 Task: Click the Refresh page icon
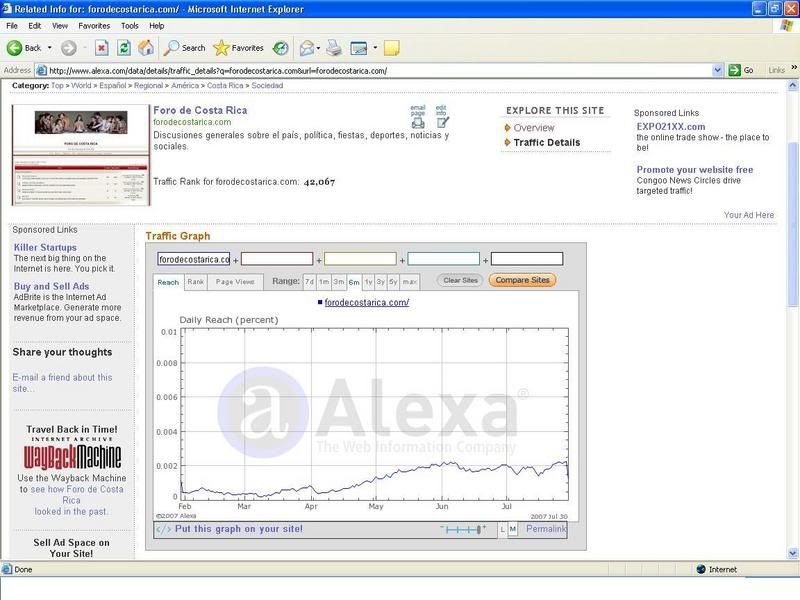(x=124, y=48)
